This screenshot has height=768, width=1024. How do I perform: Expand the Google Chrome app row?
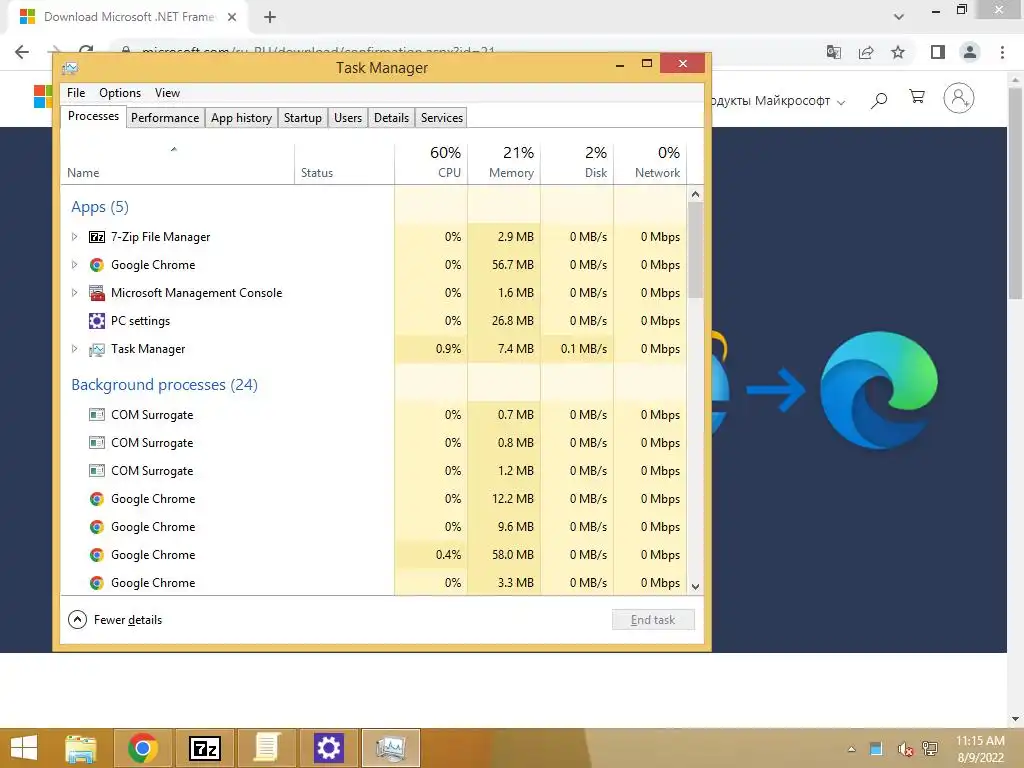74,264
